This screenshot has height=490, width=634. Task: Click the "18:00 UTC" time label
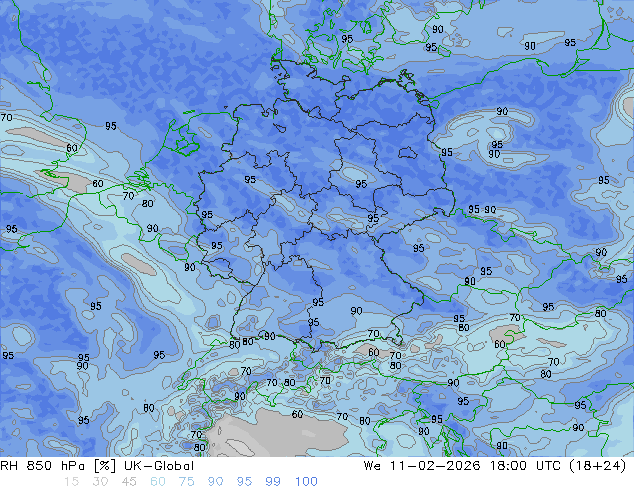click(526, 466)
